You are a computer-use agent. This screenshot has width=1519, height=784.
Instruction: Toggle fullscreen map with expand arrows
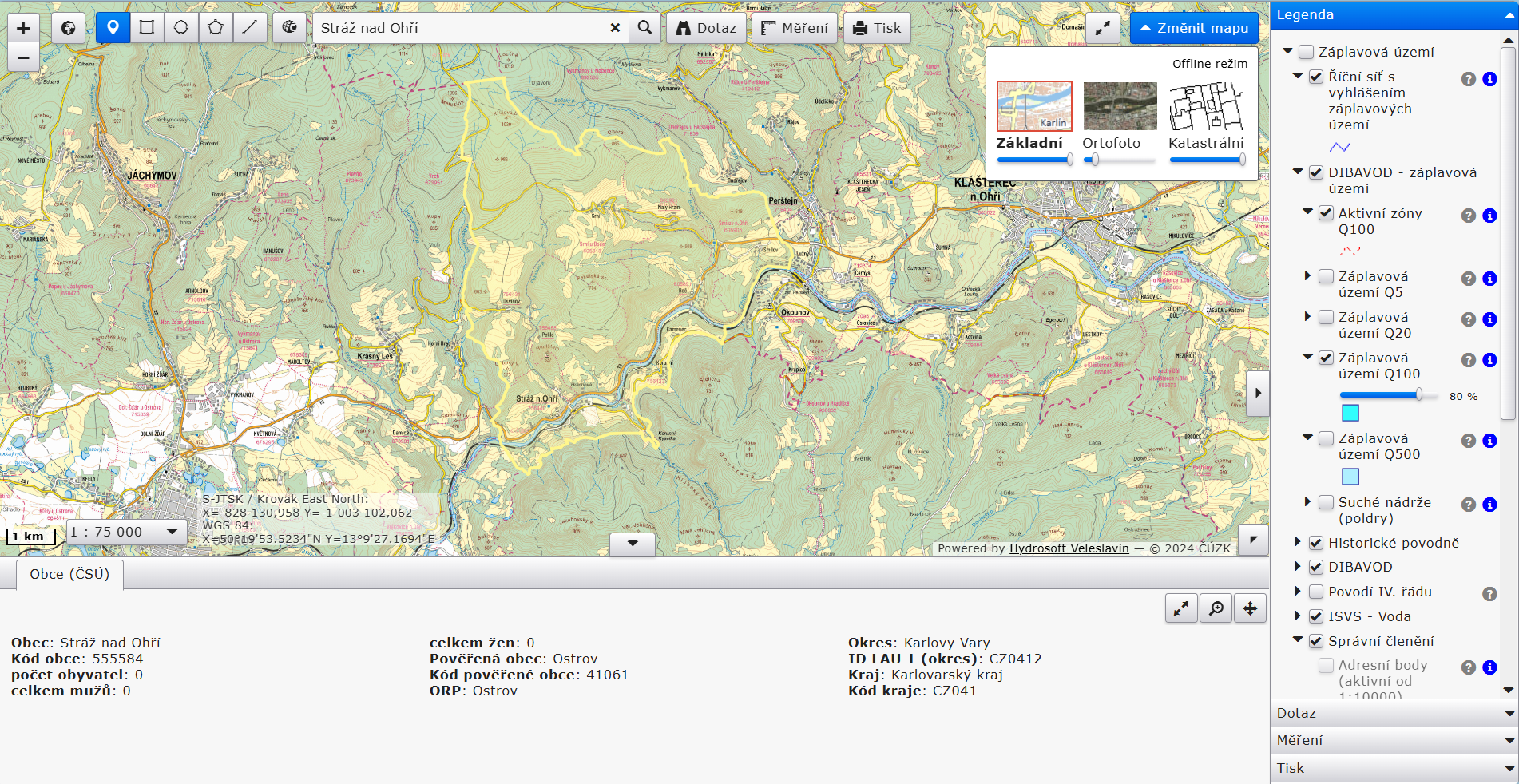coord(1102,28)
